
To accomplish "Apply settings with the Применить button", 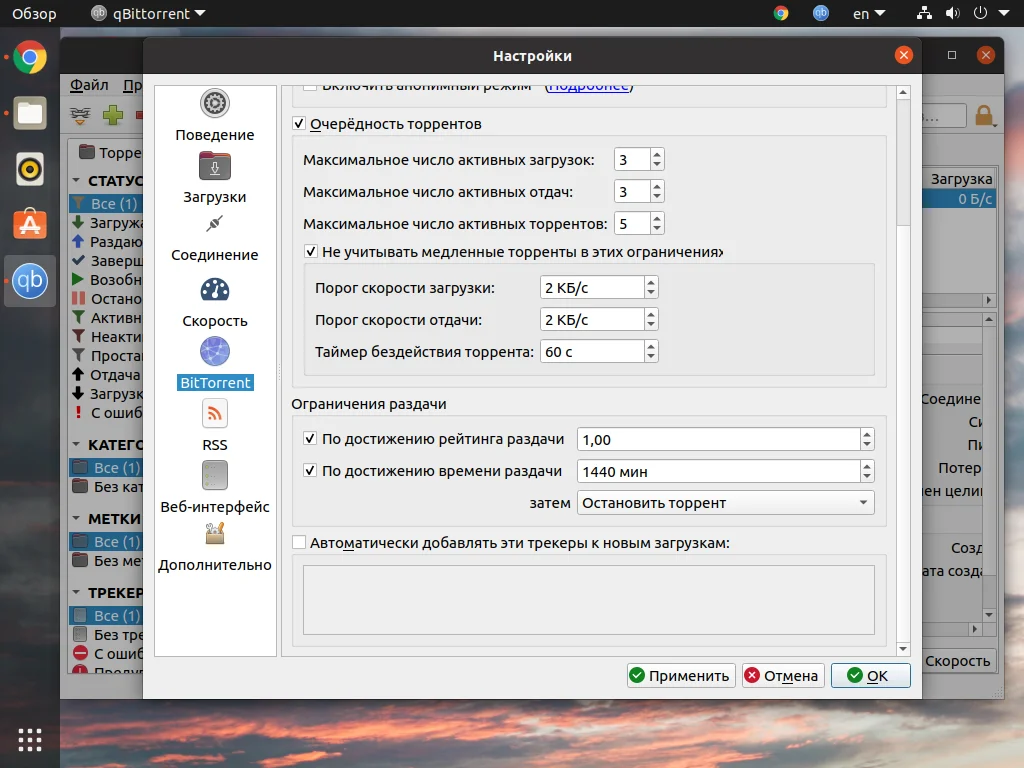I will (x=680, y=675).
